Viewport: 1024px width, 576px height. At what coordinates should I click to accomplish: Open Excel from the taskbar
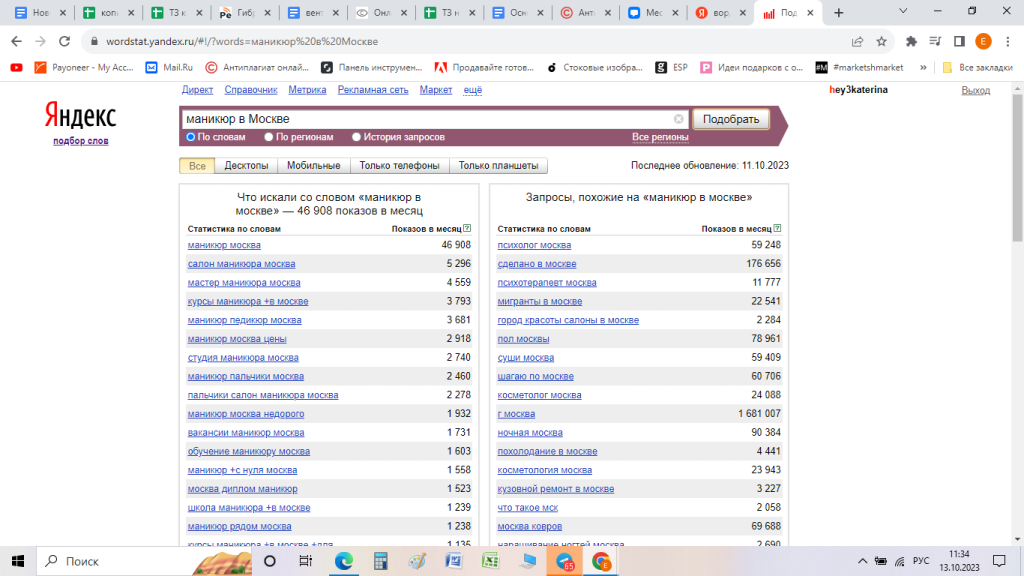pos(490,561)
